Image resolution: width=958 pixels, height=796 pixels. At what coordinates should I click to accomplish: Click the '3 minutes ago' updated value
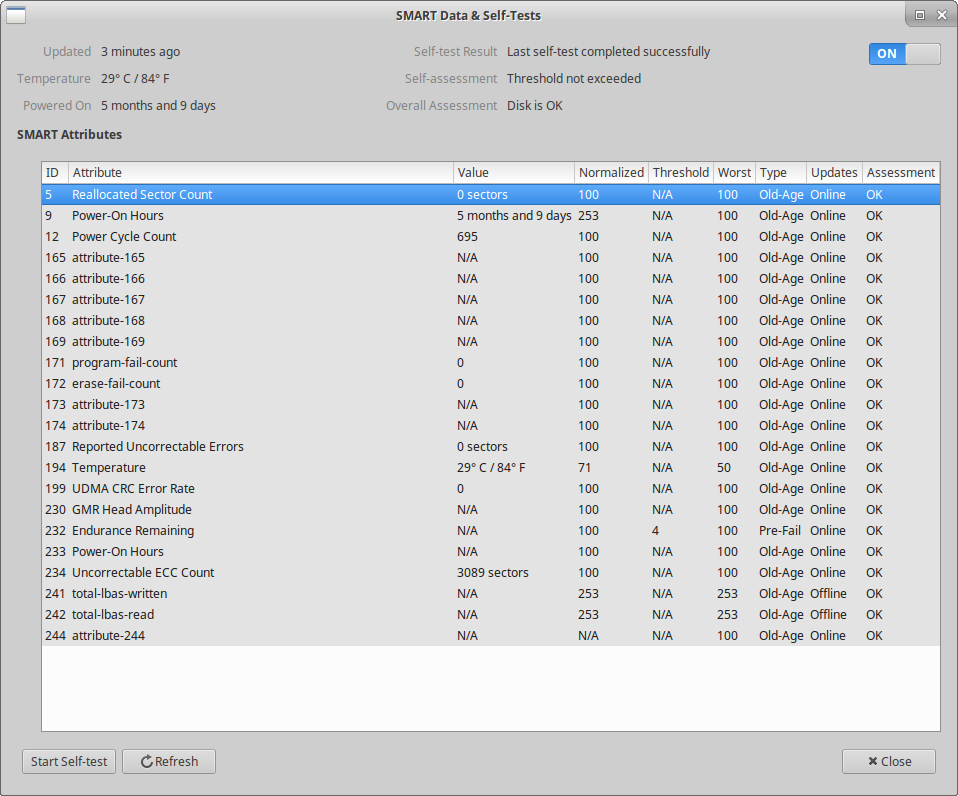(x=141, y=52)
